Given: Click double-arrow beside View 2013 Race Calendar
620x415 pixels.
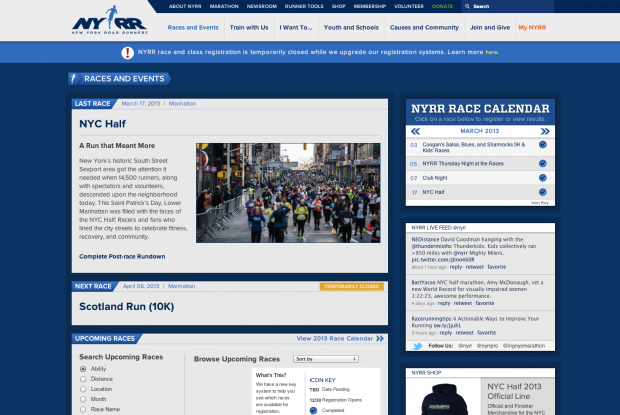Looking at the screenshot, I should 380,338.
